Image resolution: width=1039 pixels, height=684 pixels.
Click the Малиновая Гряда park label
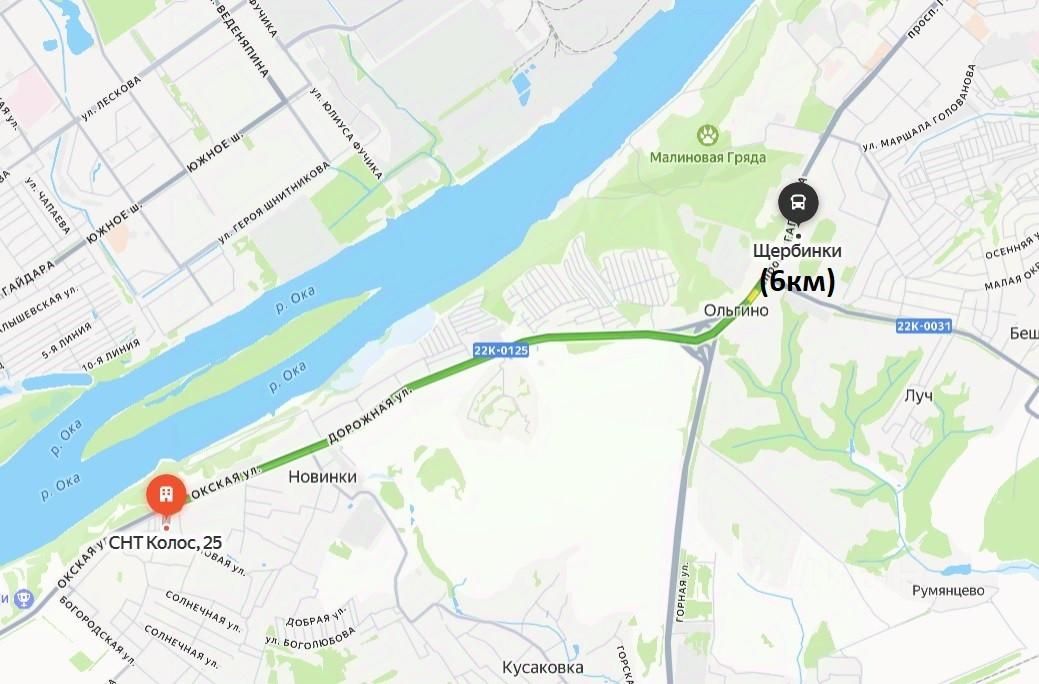click(708, 157)
